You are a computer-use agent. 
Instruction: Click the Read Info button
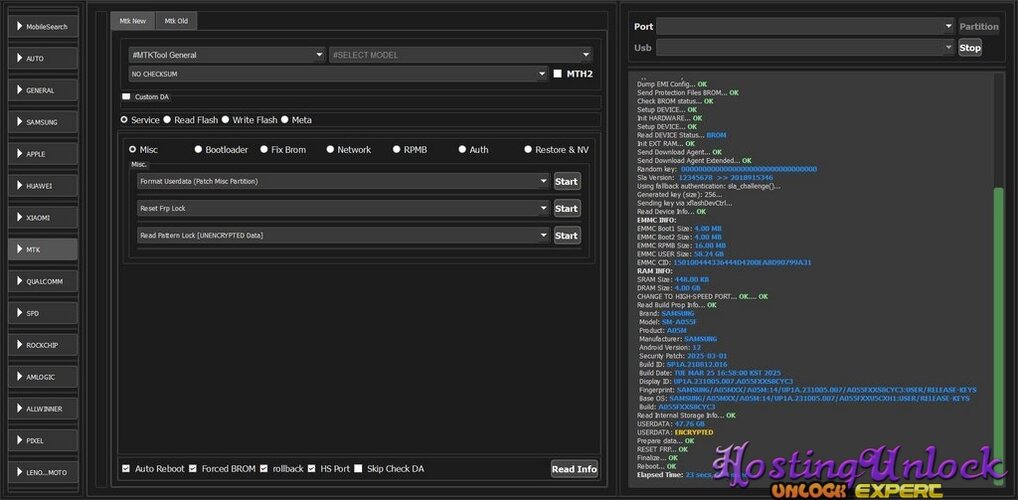(x=574, y=469)
